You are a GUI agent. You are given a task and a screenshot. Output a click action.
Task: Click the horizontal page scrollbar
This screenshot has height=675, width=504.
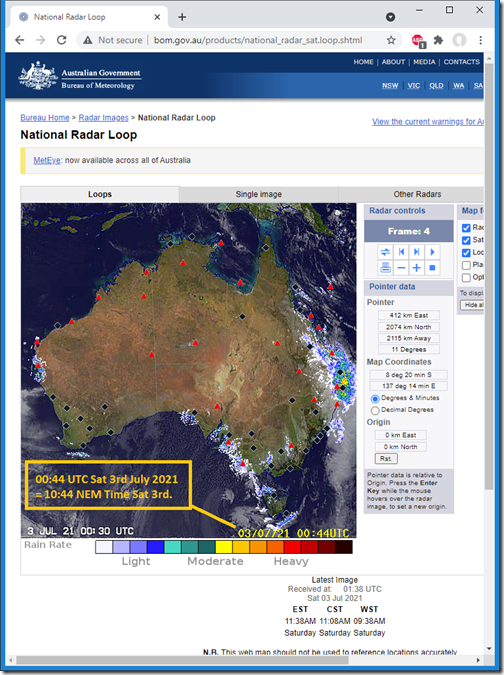click(x=182, y=660)
